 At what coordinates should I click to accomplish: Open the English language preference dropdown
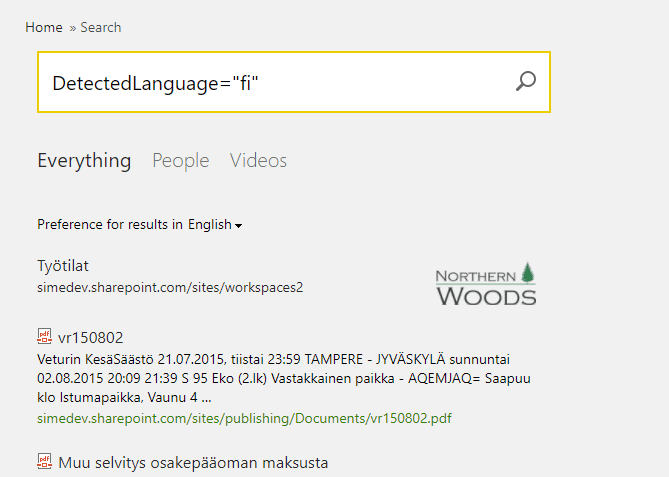click(x=214, y=225)
